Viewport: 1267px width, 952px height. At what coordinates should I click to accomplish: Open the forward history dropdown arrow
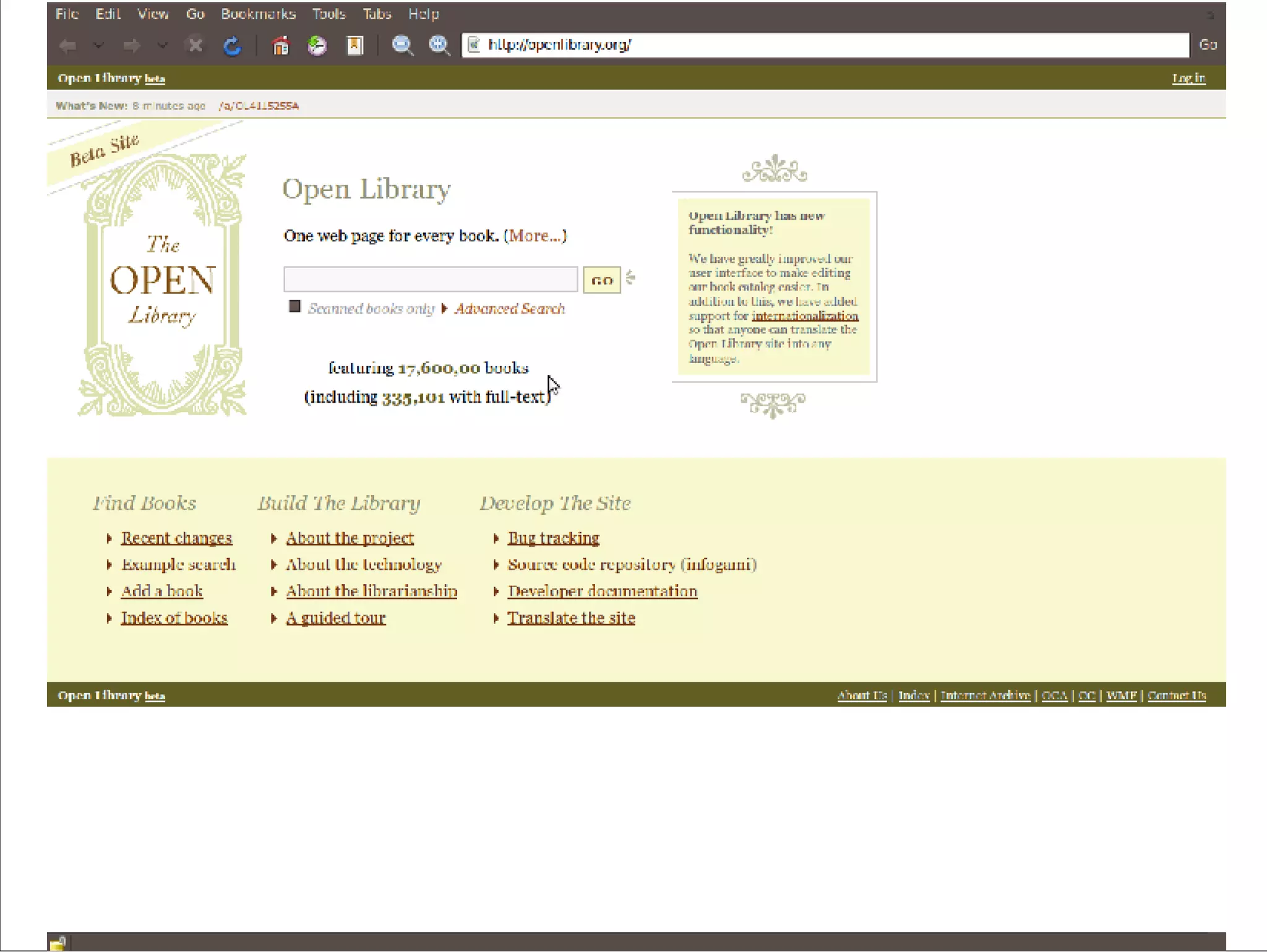pyautogui.click(x=162, y=45)
